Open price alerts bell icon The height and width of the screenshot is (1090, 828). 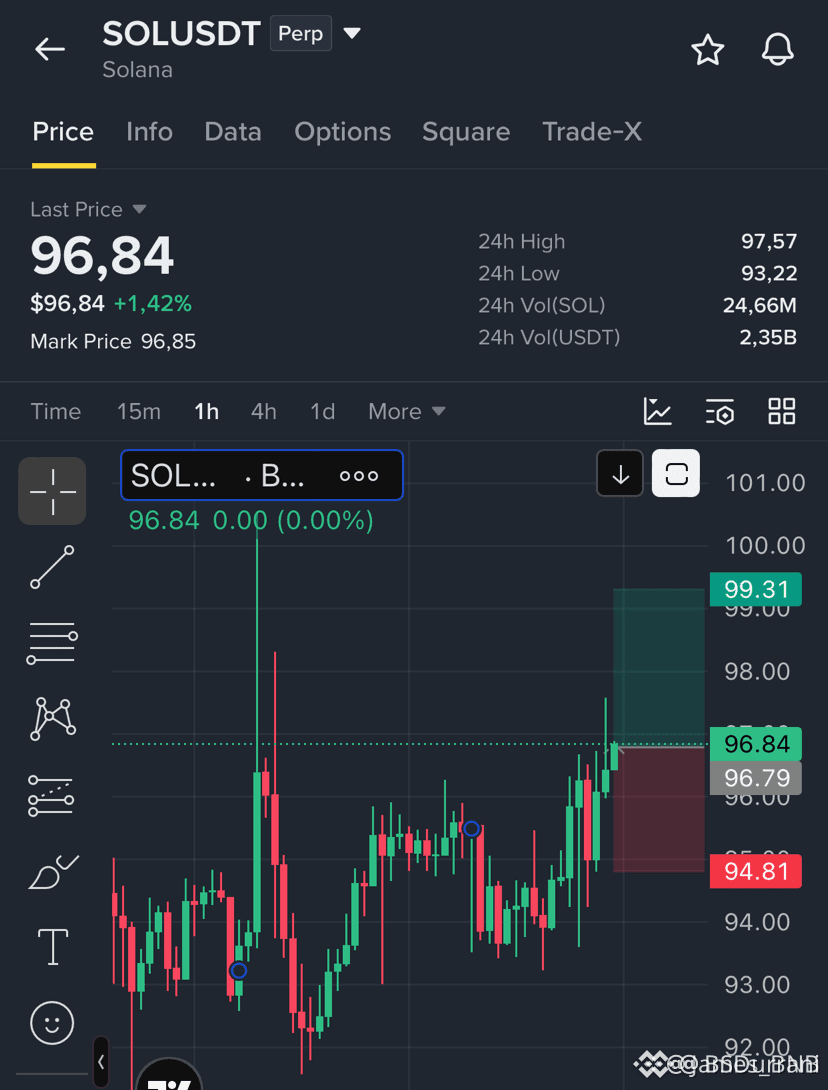(x=777, y=50)
